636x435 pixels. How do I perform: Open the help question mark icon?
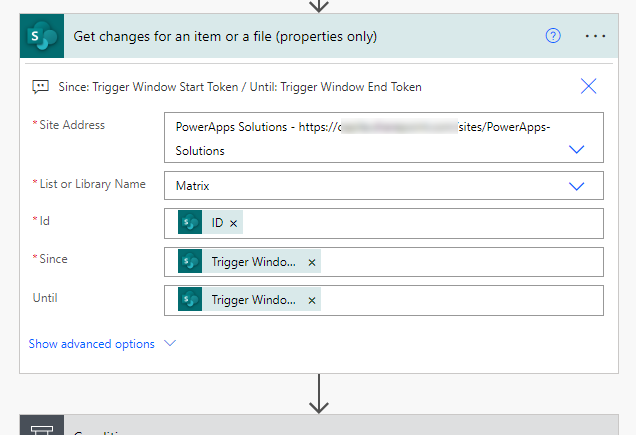(553, 36)
